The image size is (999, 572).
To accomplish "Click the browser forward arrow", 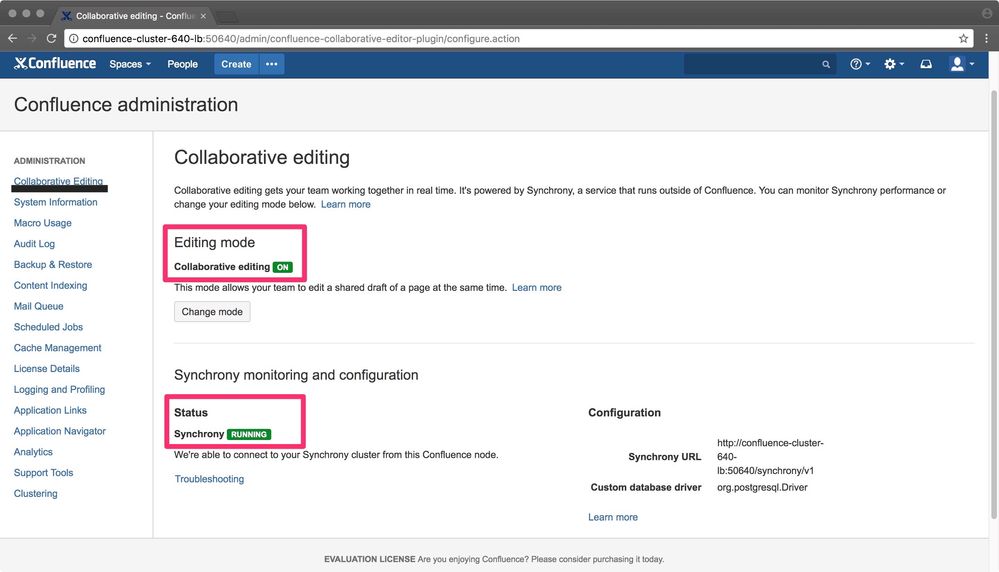I will tap(32, 38).
